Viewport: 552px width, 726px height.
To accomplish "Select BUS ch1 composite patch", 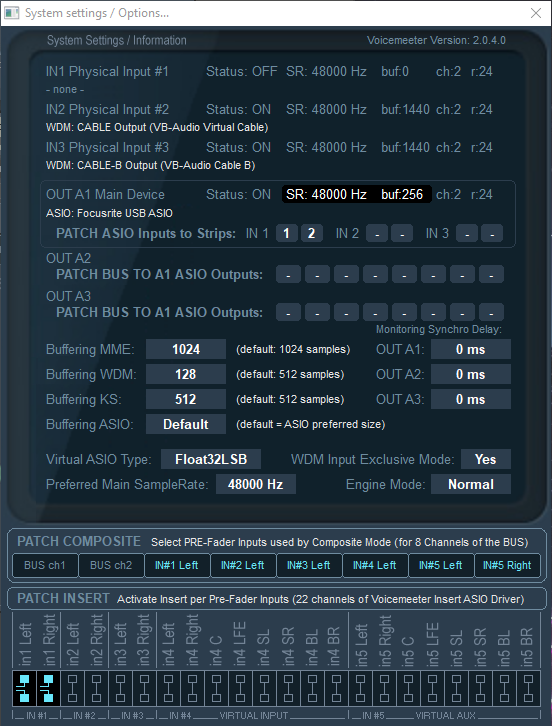I will pyautogui.click(x=45, y=565).
